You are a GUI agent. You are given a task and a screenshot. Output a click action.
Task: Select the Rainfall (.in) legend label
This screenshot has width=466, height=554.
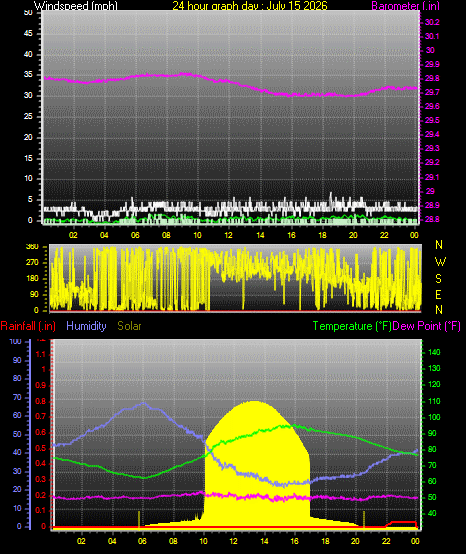(28, 326)
